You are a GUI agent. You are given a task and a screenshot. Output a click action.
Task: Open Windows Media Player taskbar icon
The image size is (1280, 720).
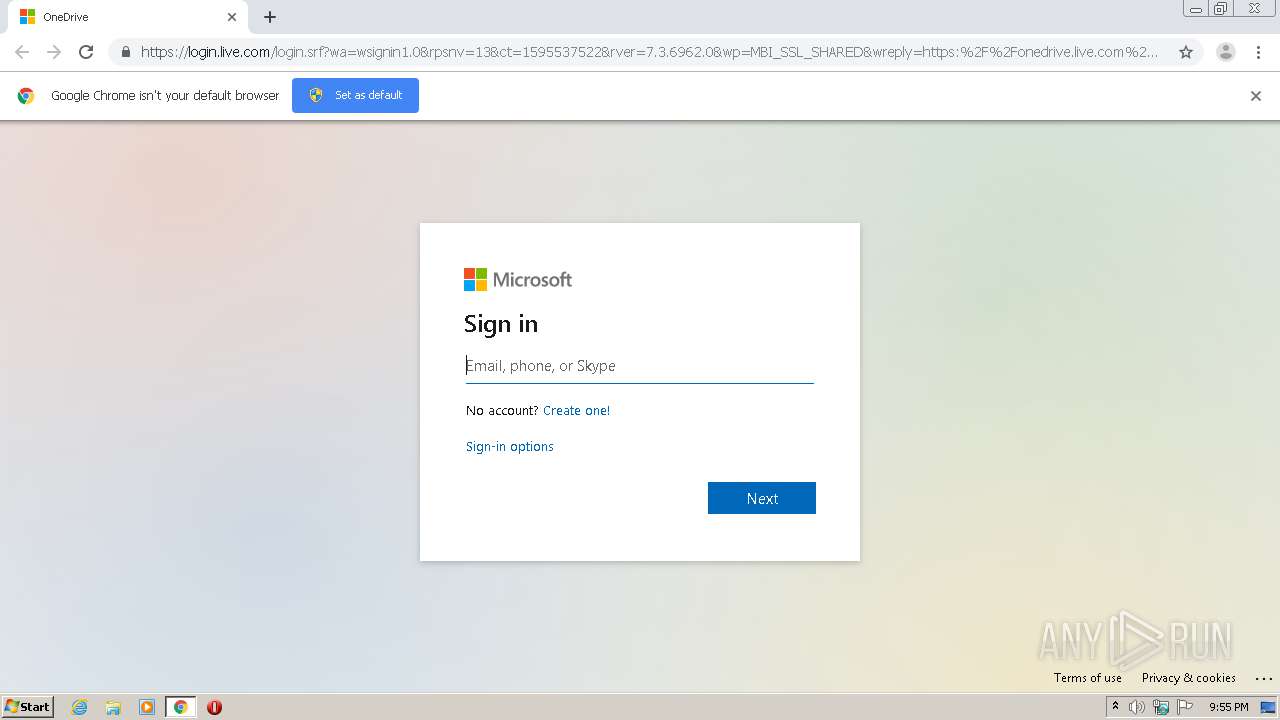coord(147,707)
